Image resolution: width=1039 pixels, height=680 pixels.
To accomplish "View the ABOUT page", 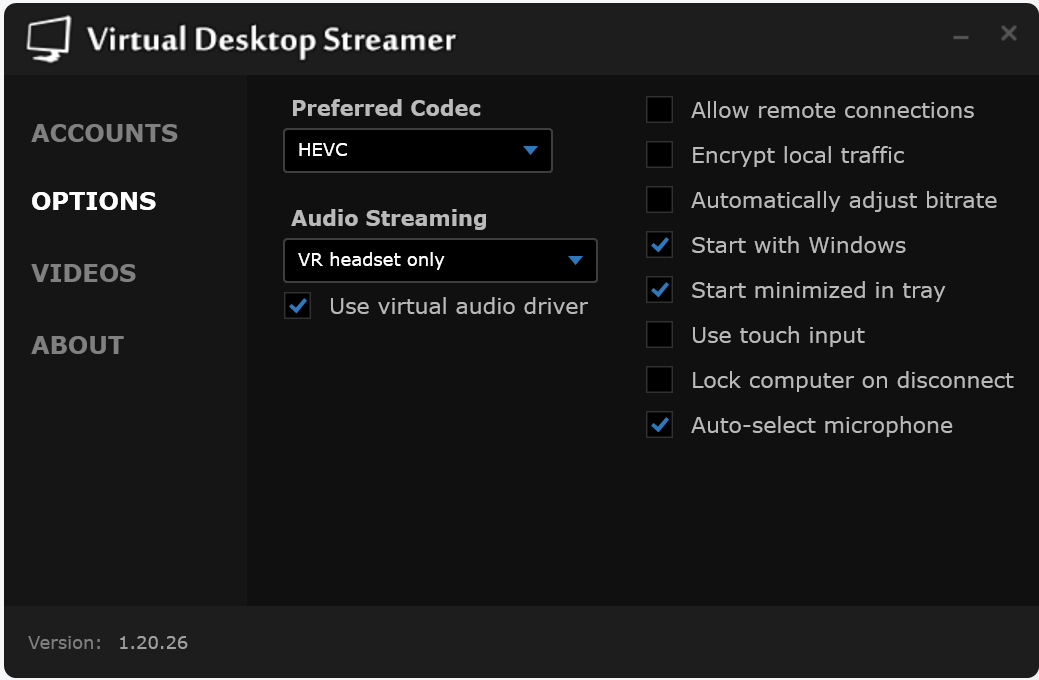I will pos(77,345).
